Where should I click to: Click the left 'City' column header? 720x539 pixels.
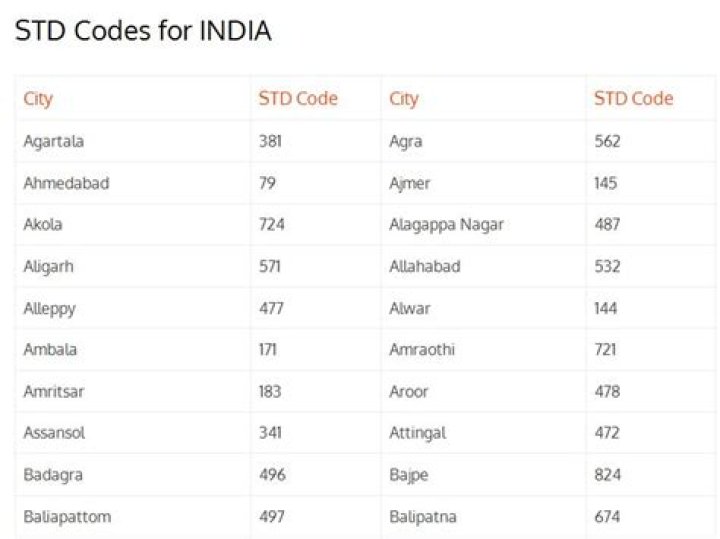click(38, 99)
